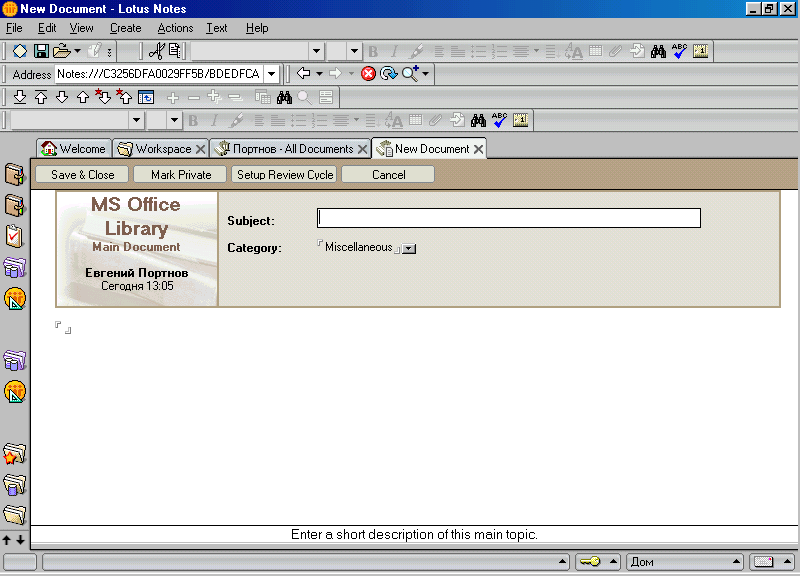The width and height of the screenshot is (800, 576).
Task: Toggle Italic in the topmost toolbar
Action: 394,51
